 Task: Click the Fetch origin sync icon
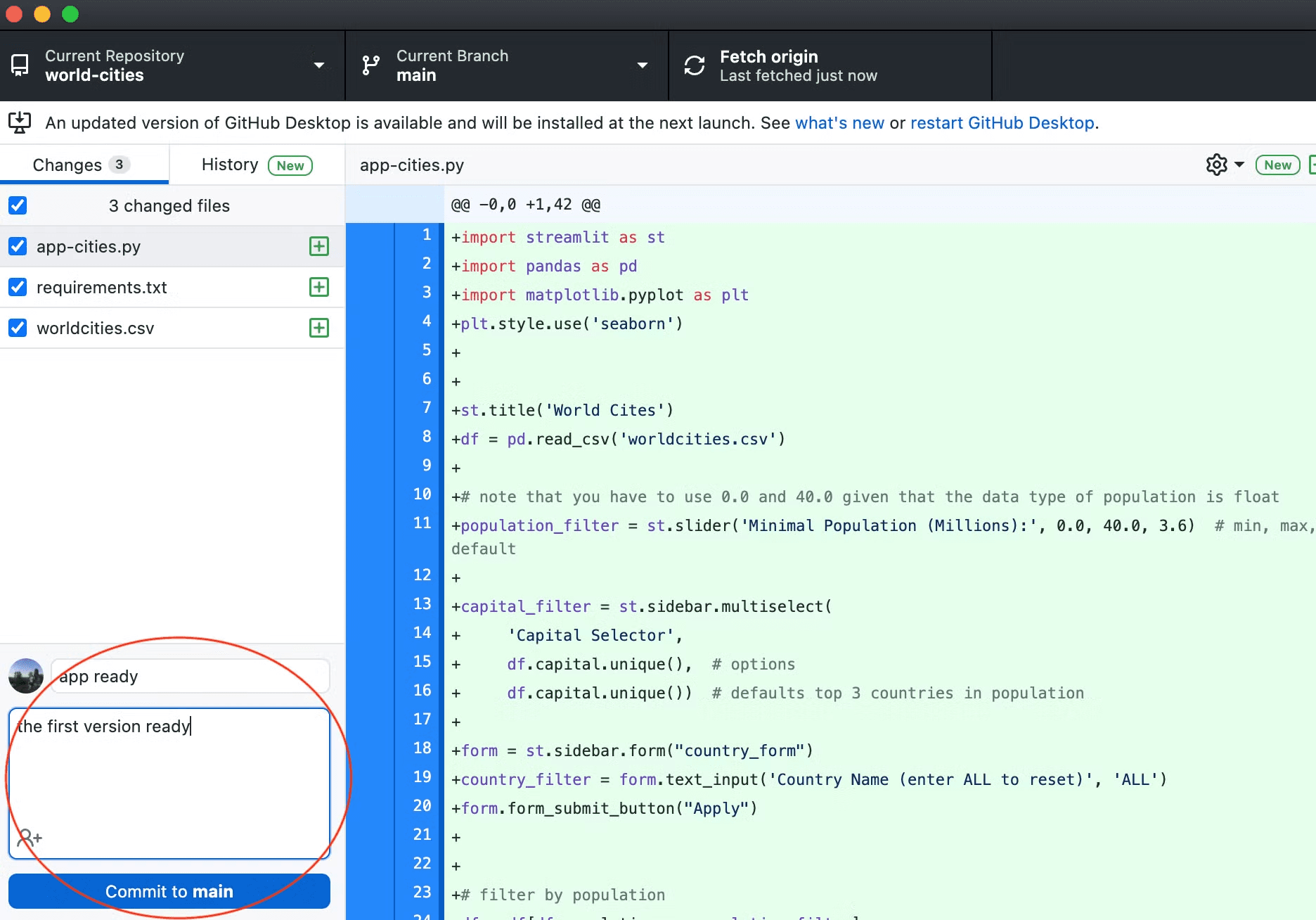[x=695, y=65]
